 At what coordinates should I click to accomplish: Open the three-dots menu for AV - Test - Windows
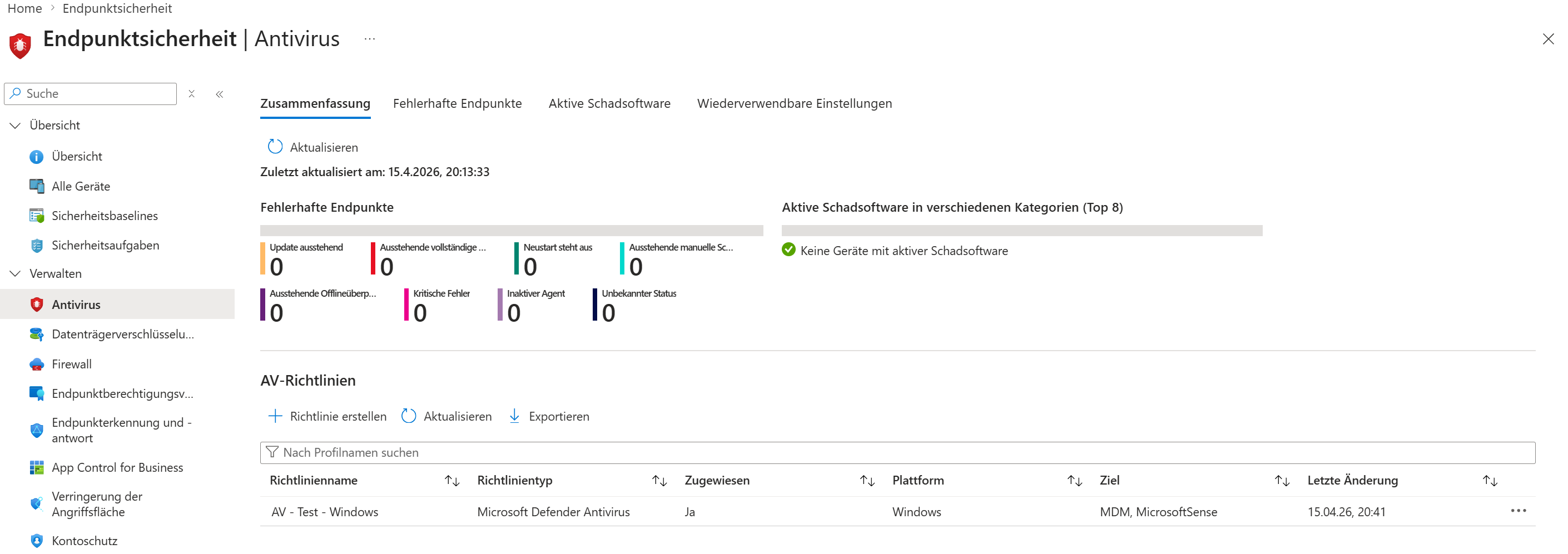pyautogui.click(x=1518, y=511)
